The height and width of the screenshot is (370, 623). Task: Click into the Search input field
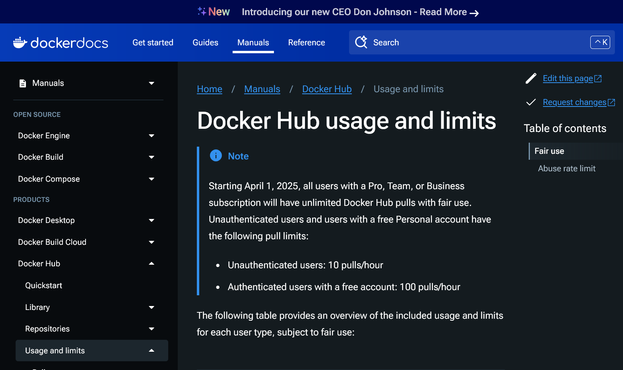(x=482, y=42)
